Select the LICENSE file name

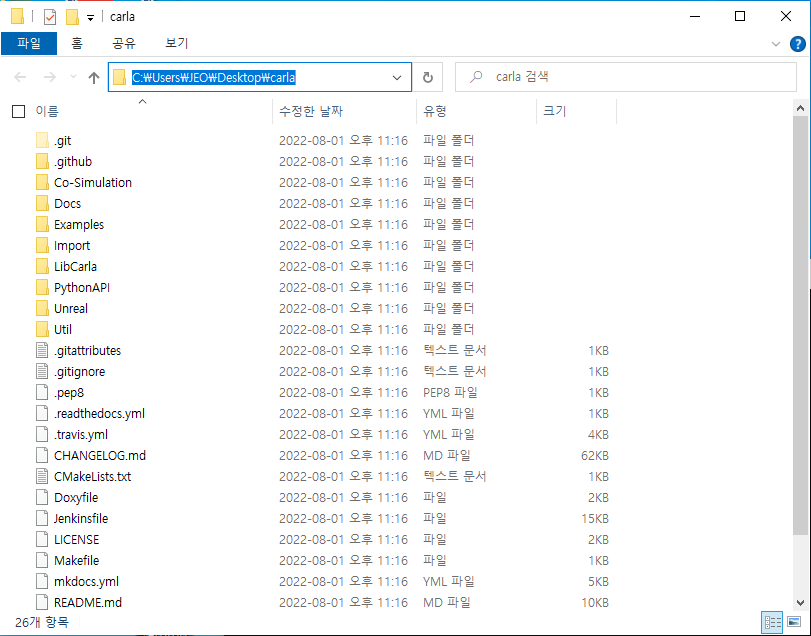(77, 539)
